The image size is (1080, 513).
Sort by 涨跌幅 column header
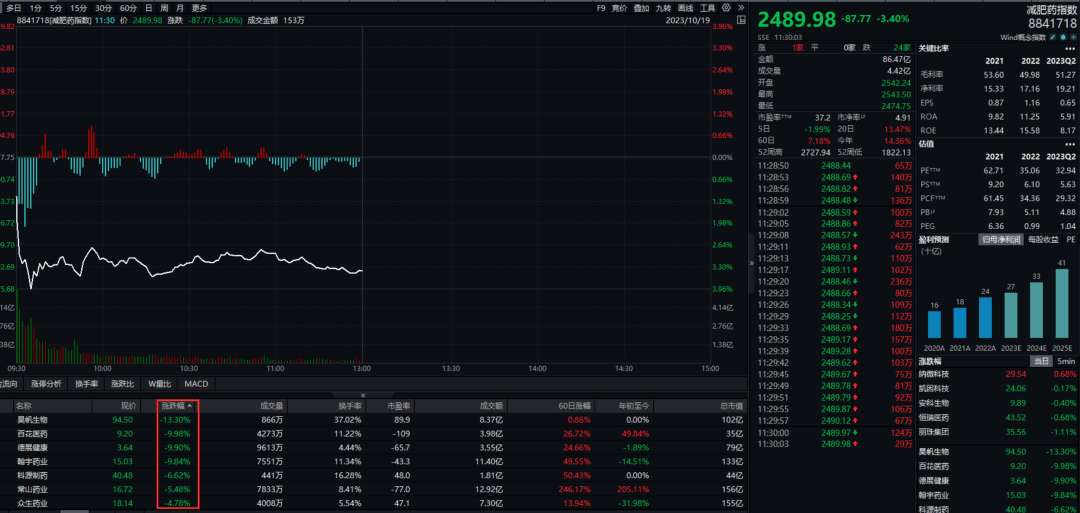pos(176,407)
